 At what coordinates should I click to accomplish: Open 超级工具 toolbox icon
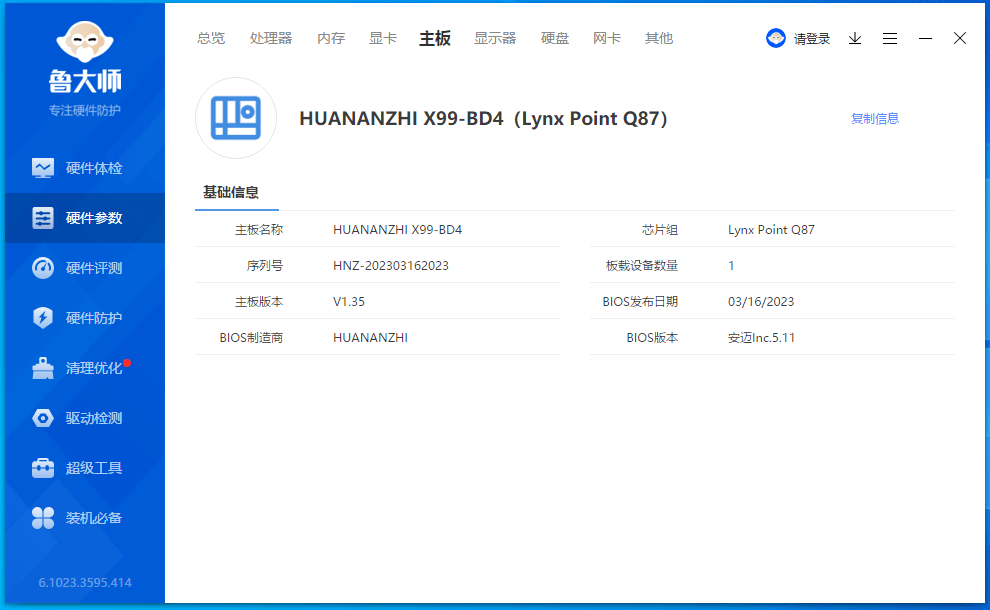click(43, 468)
